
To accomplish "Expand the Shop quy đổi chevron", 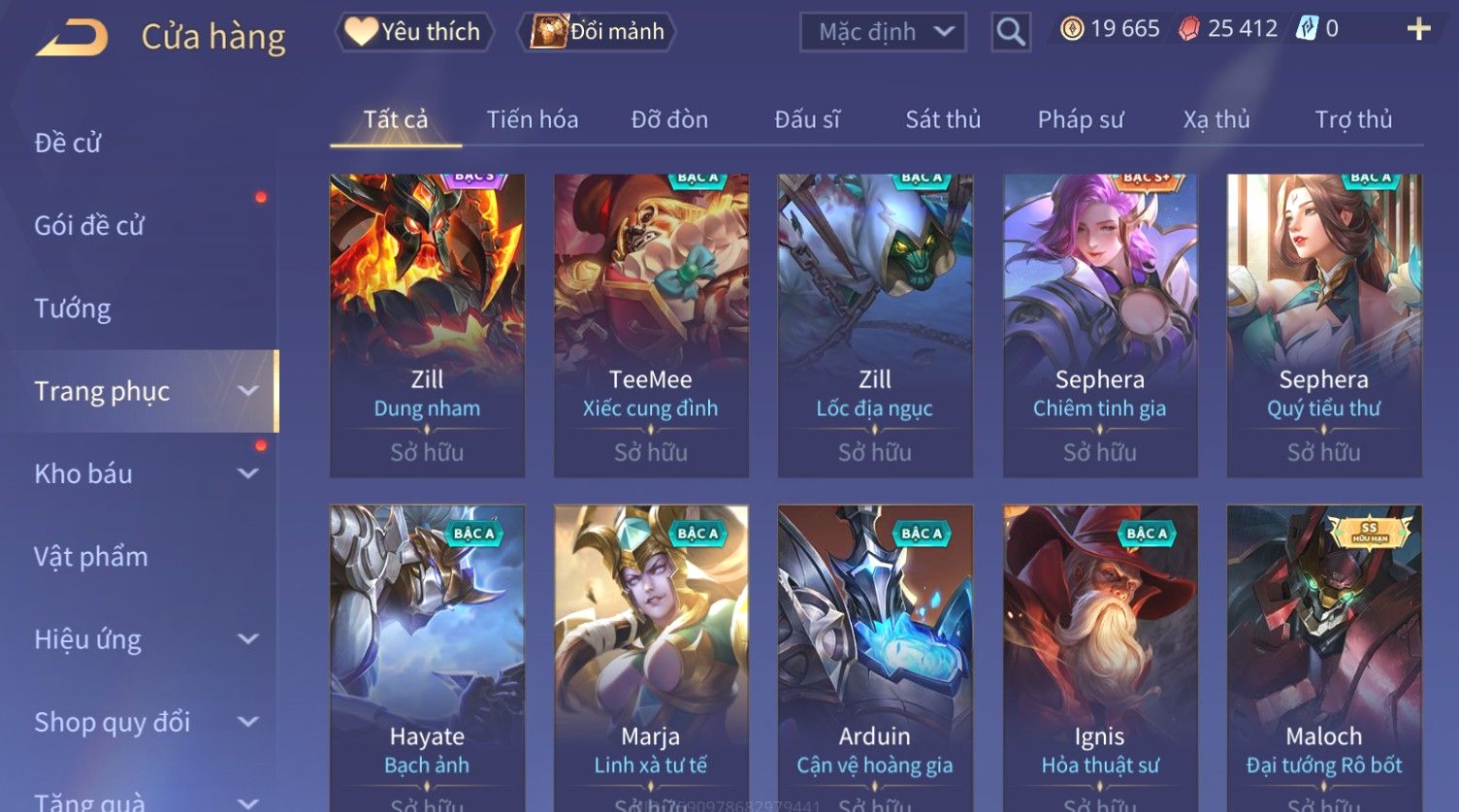I will 248,722.
